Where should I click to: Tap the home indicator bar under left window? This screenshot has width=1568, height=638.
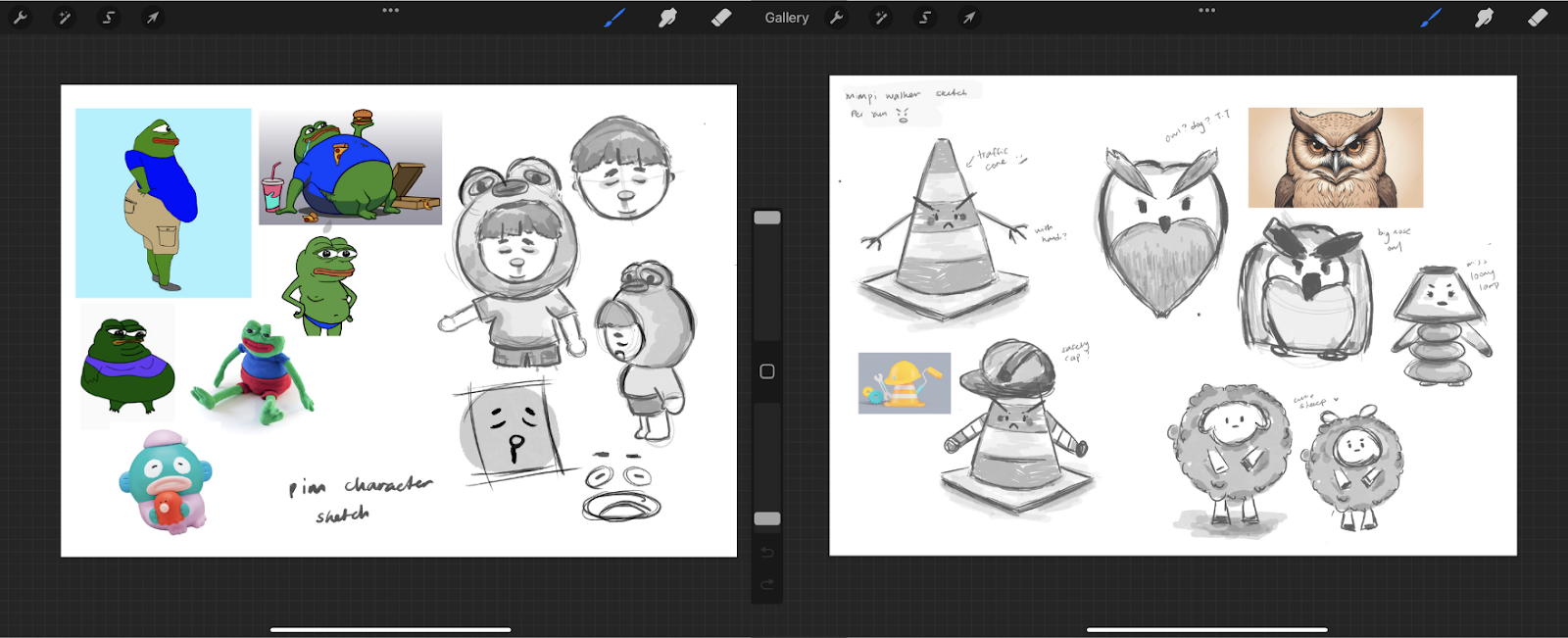point(391,629)
